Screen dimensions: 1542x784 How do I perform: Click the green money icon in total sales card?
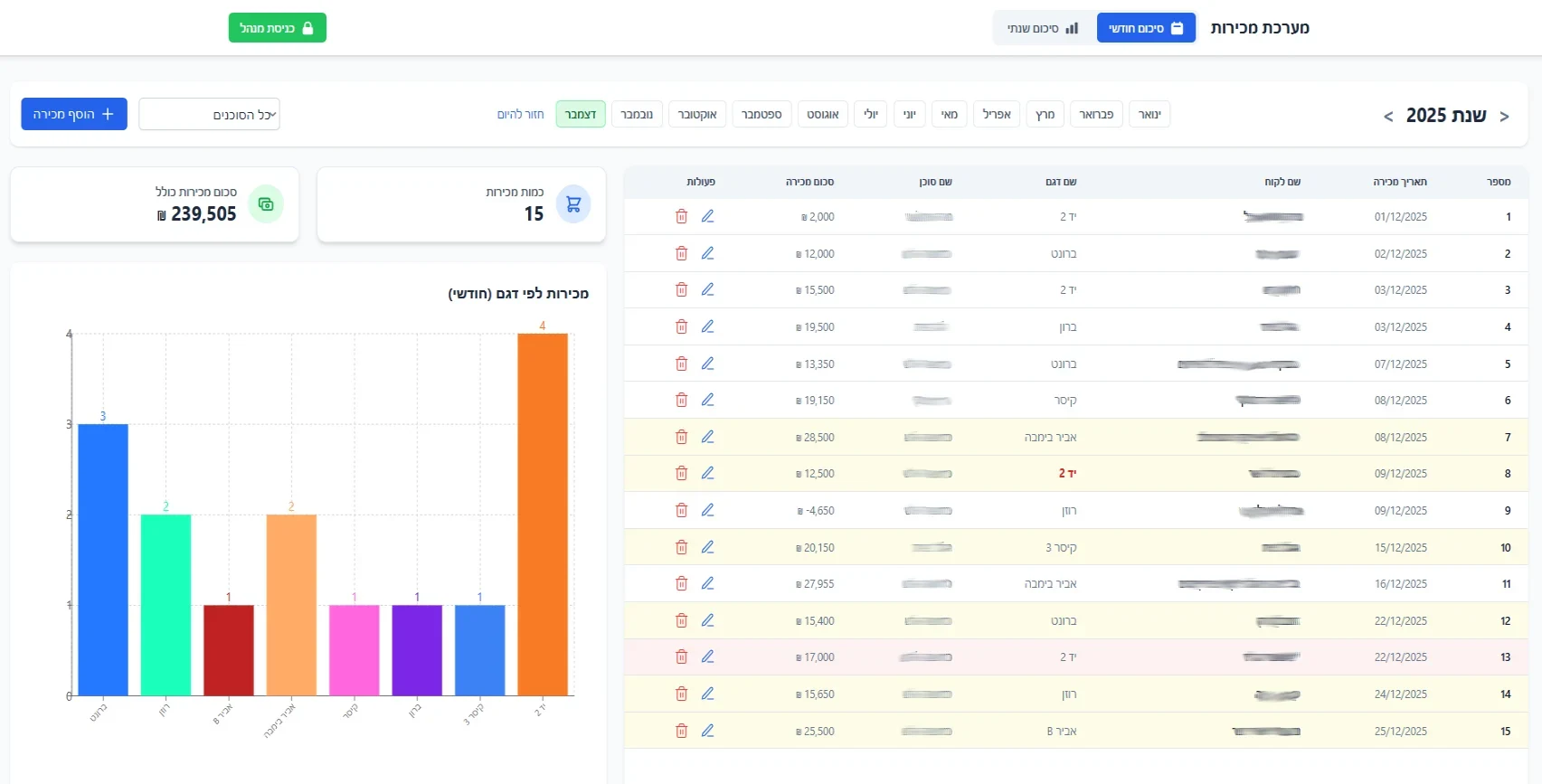[266, 204]
